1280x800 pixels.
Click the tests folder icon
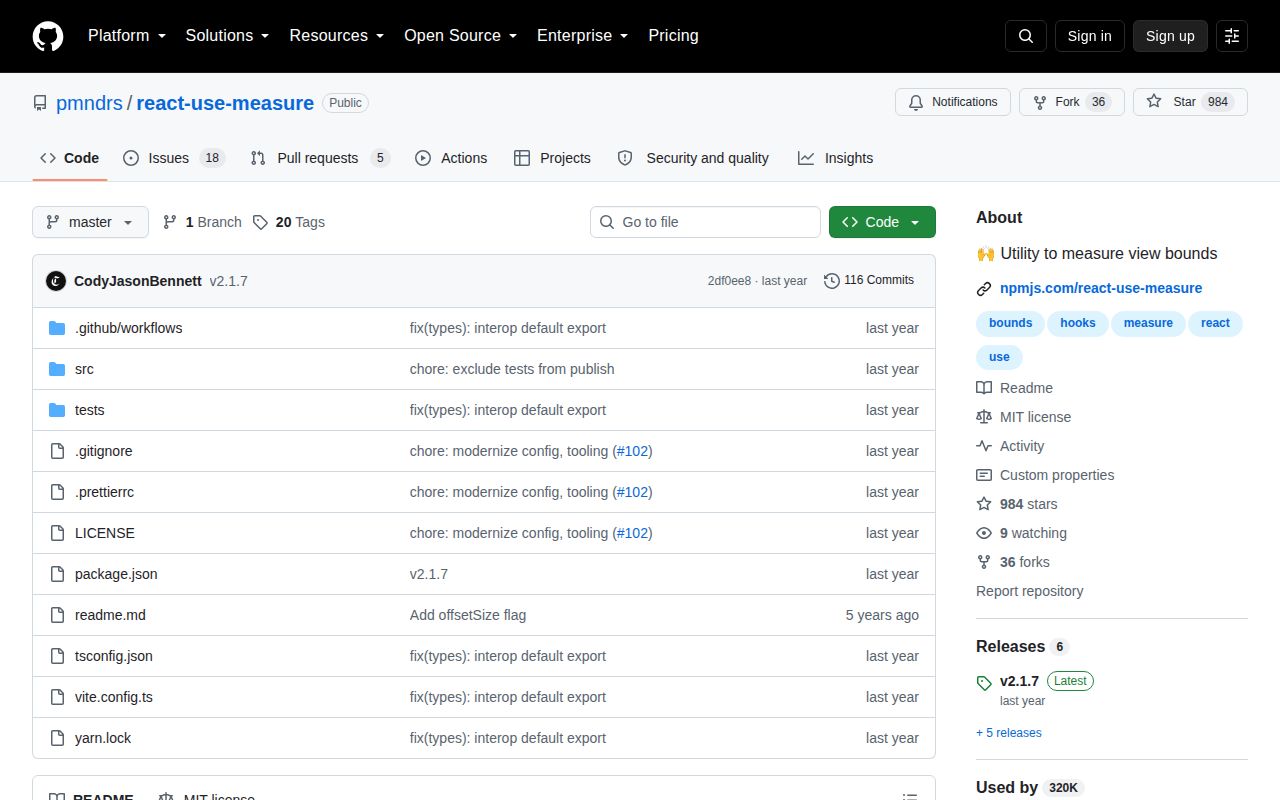pyautogui.click(x=57, y=410)
